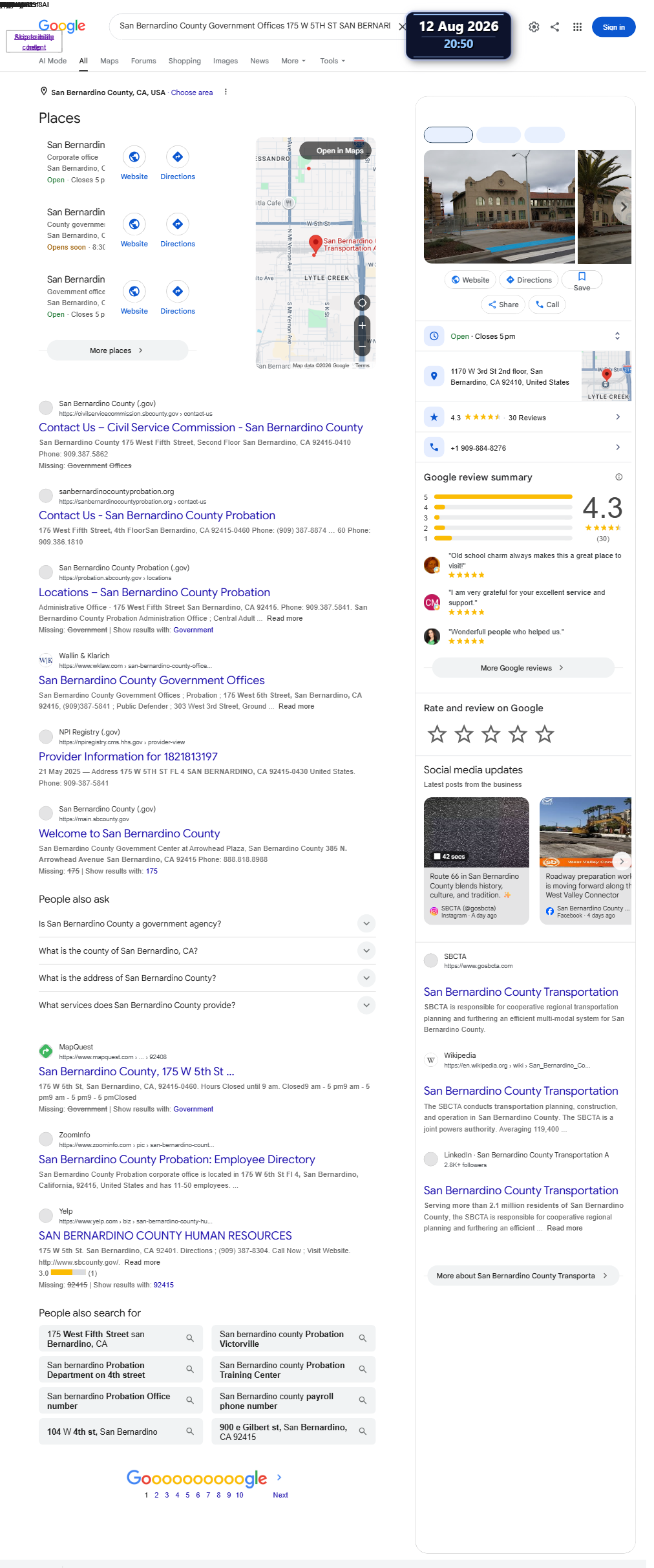Open 'Provider Information for 1821813197' result

[x=128, y=757]
